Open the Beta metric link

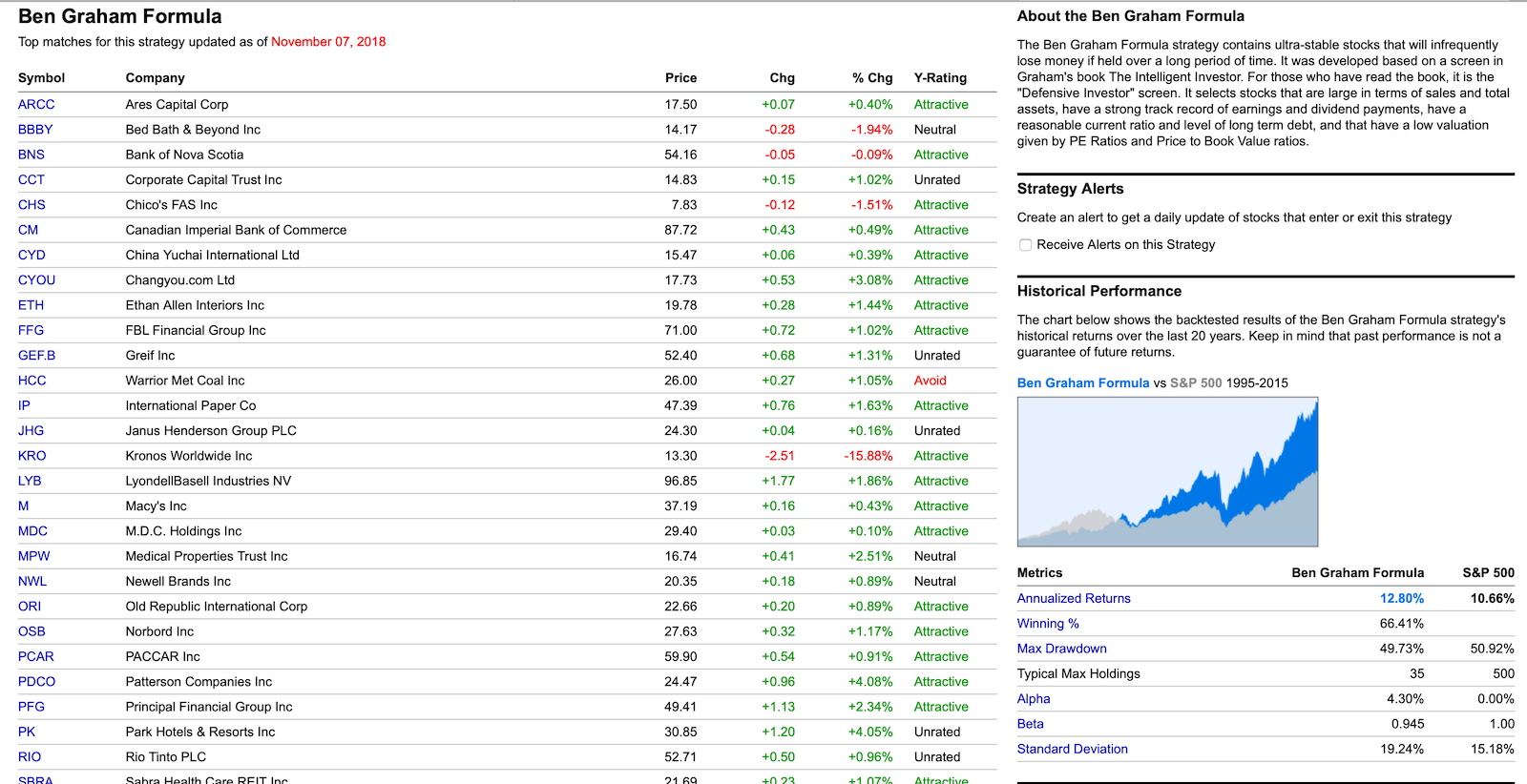click(1031, 724)
